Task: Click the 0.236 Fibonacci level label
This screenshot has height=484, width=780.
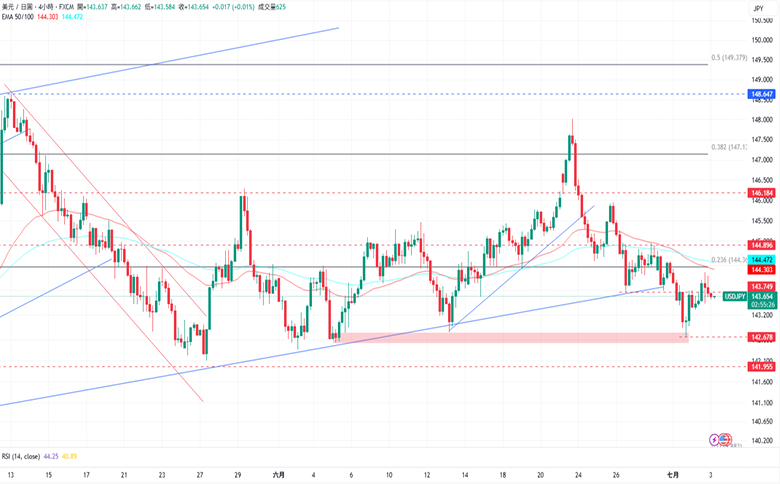Action: [x=729, y=260]
